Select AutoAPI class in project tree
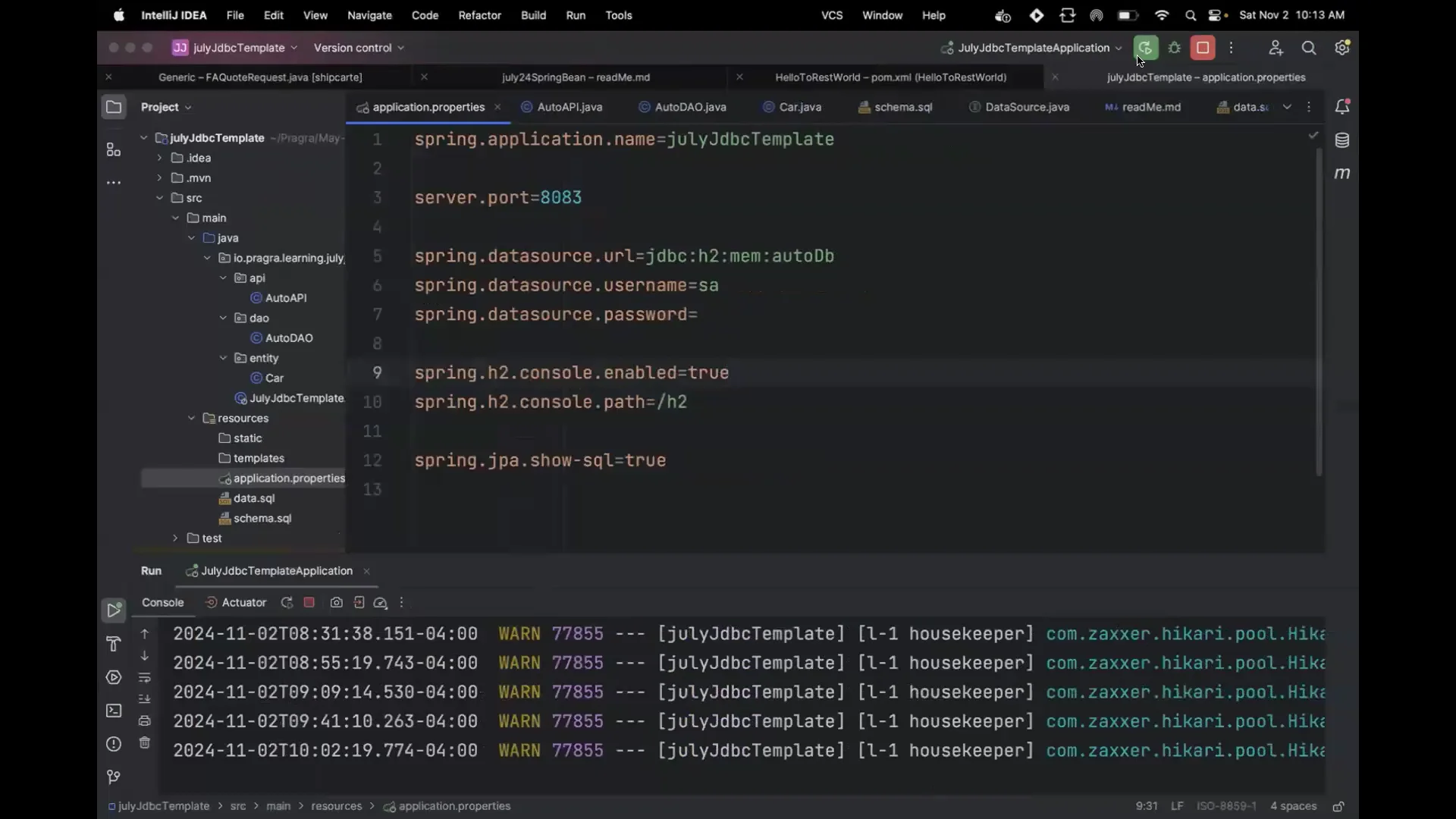This screenshot has width=1456, height=819. click(278, 298)
